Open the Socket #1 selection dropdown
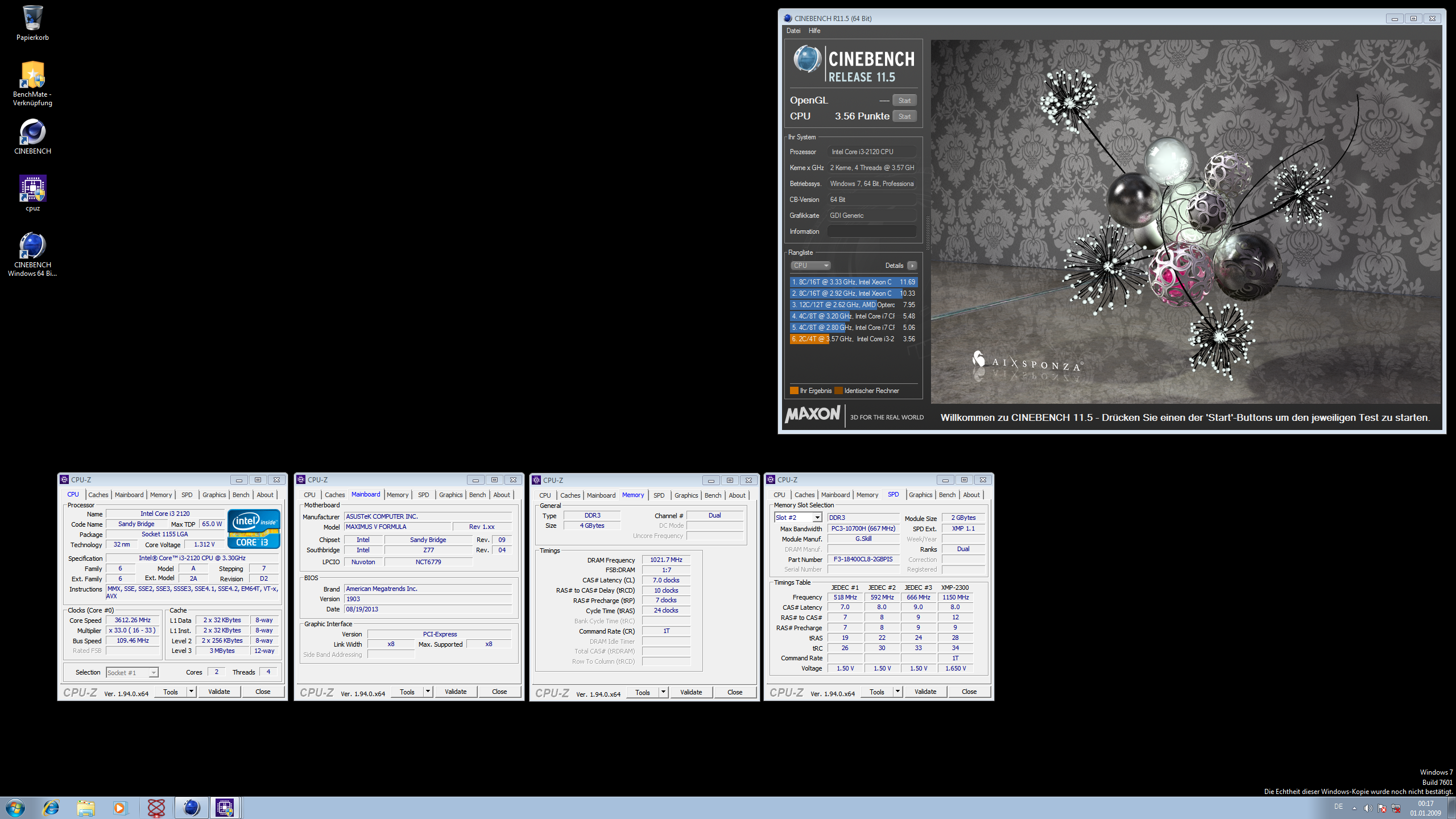This screenshot has height=819, width=1456. 132,673
